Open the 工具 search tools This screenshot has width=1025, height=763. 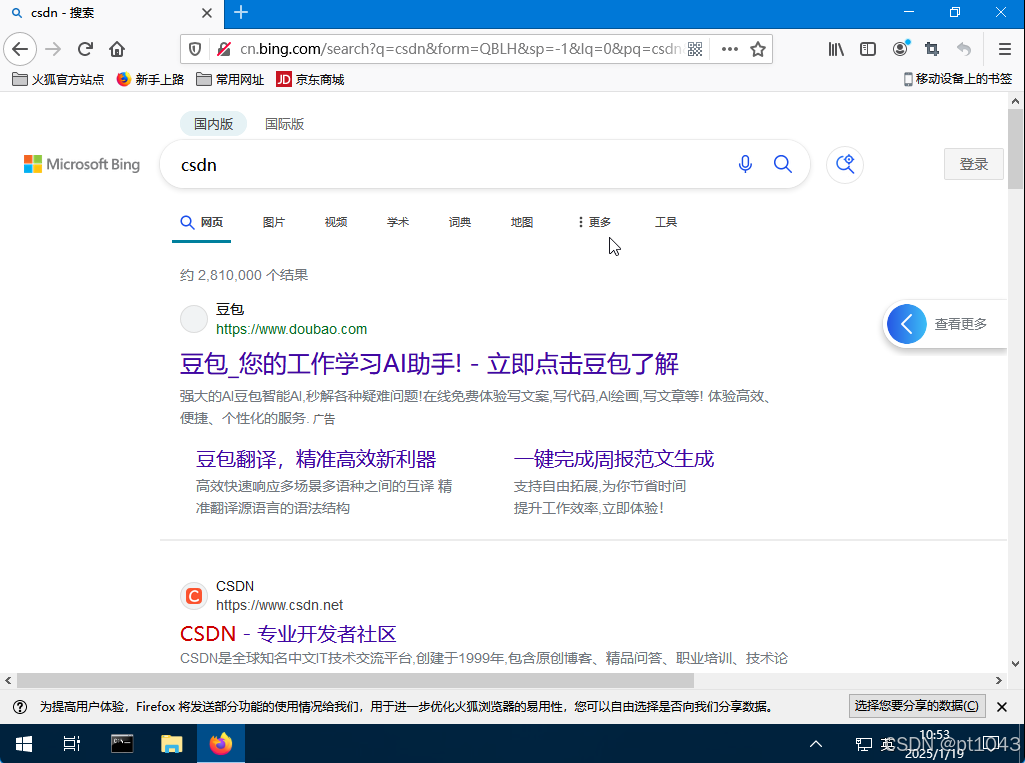tap(666, 222)
